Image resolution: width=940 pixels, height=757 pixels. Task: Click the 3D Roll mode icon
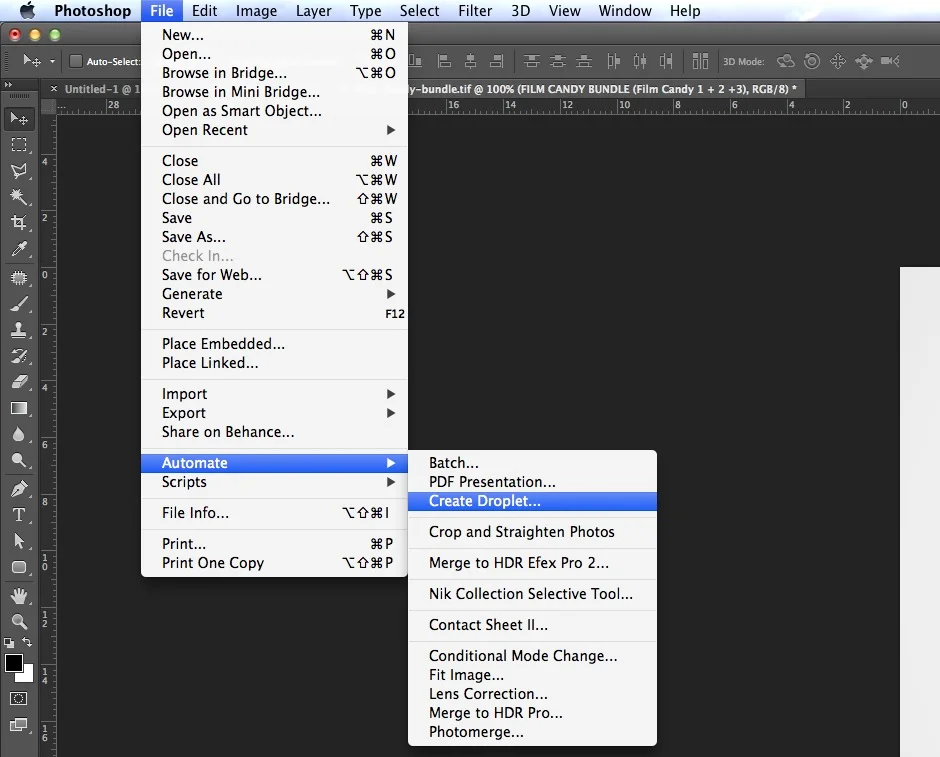point(812,61)
